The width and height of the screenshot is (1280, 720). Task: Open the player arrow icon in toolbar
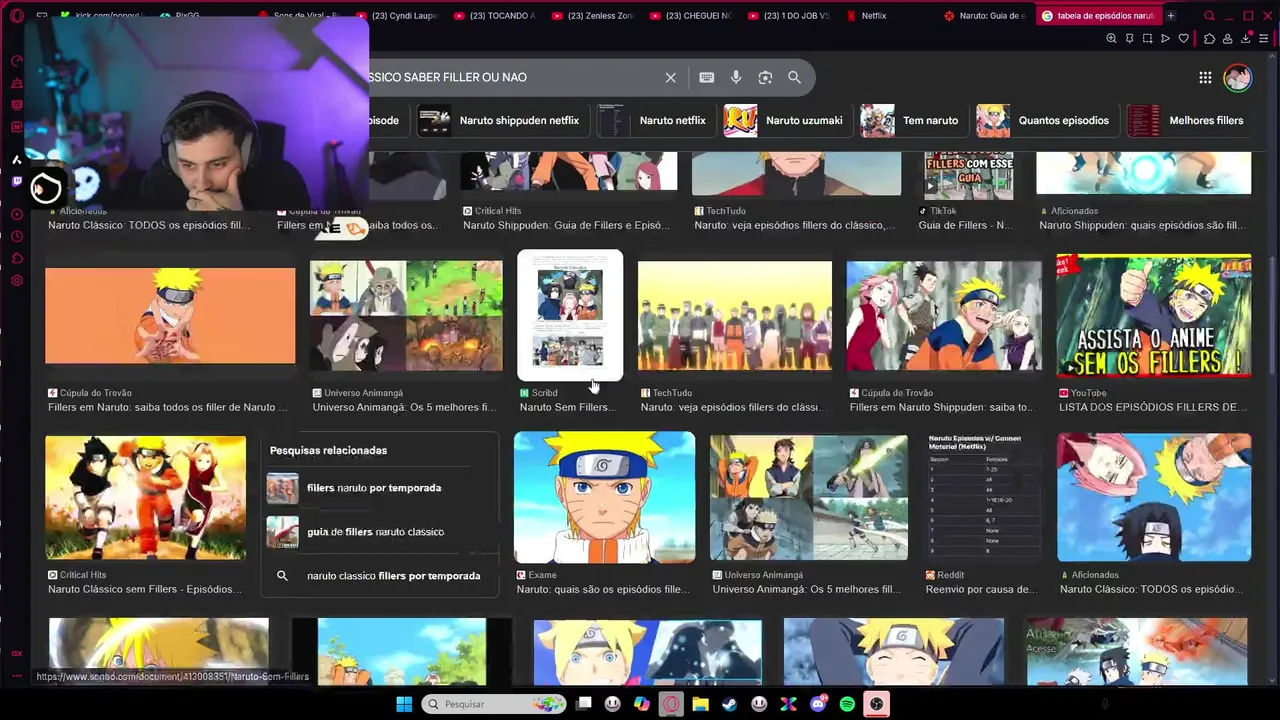(1165, 38)
